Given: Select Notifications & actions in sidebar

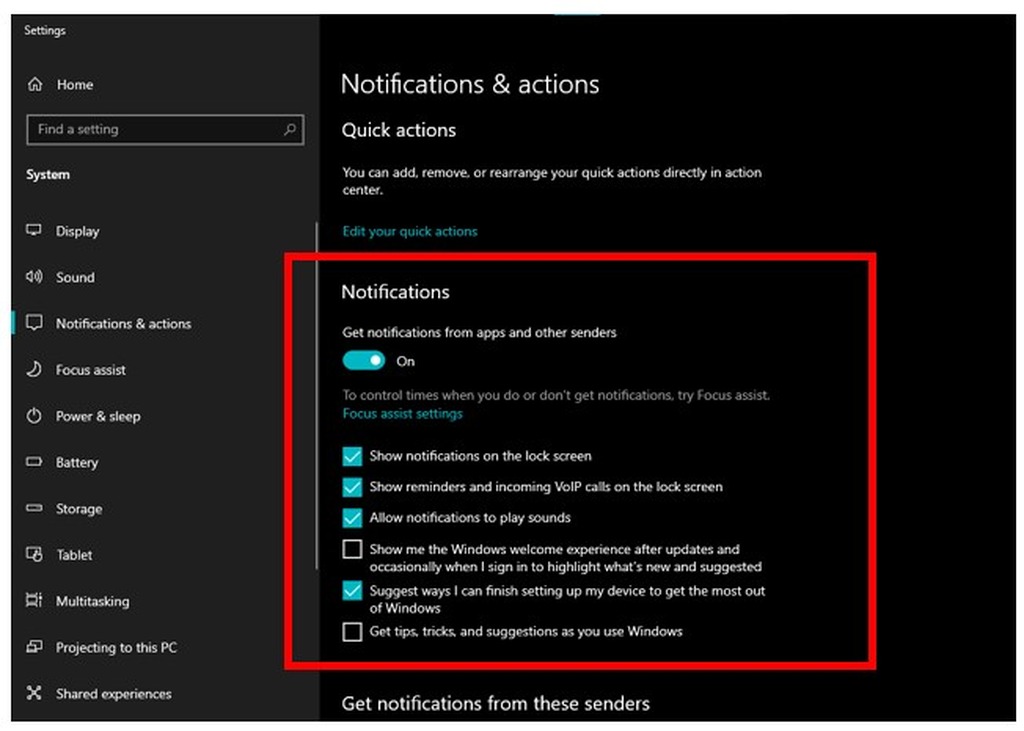Looking at the screenshot, I should click(123, 324).
